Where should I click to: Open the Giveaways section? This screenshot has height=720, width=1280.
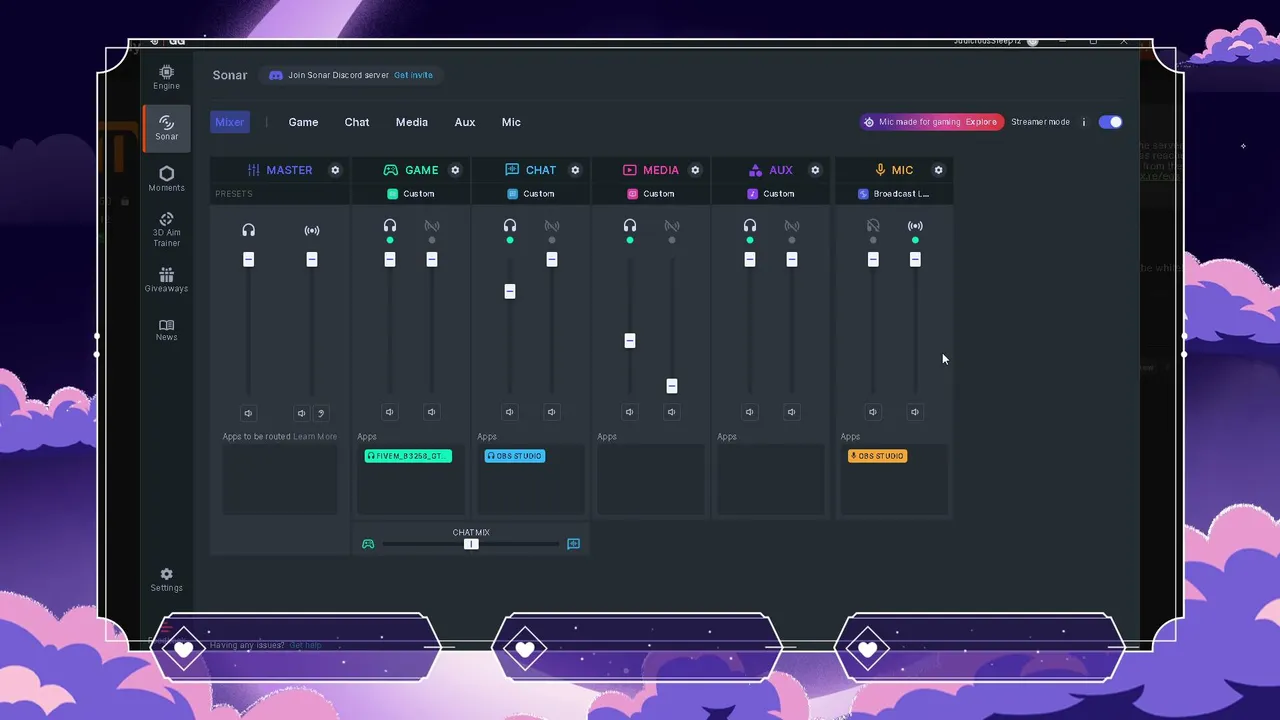166,279
